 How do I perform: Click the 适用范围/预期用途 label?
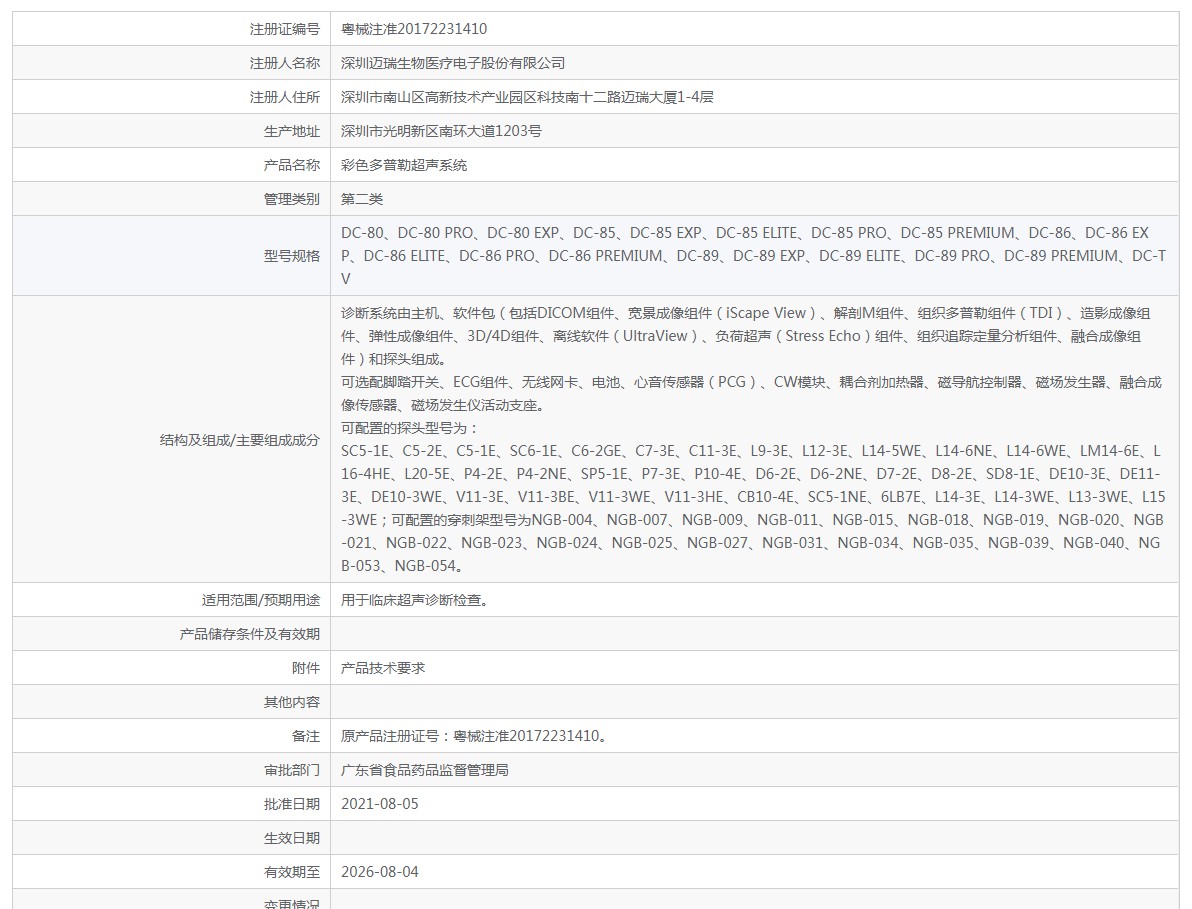coord(260,600)
